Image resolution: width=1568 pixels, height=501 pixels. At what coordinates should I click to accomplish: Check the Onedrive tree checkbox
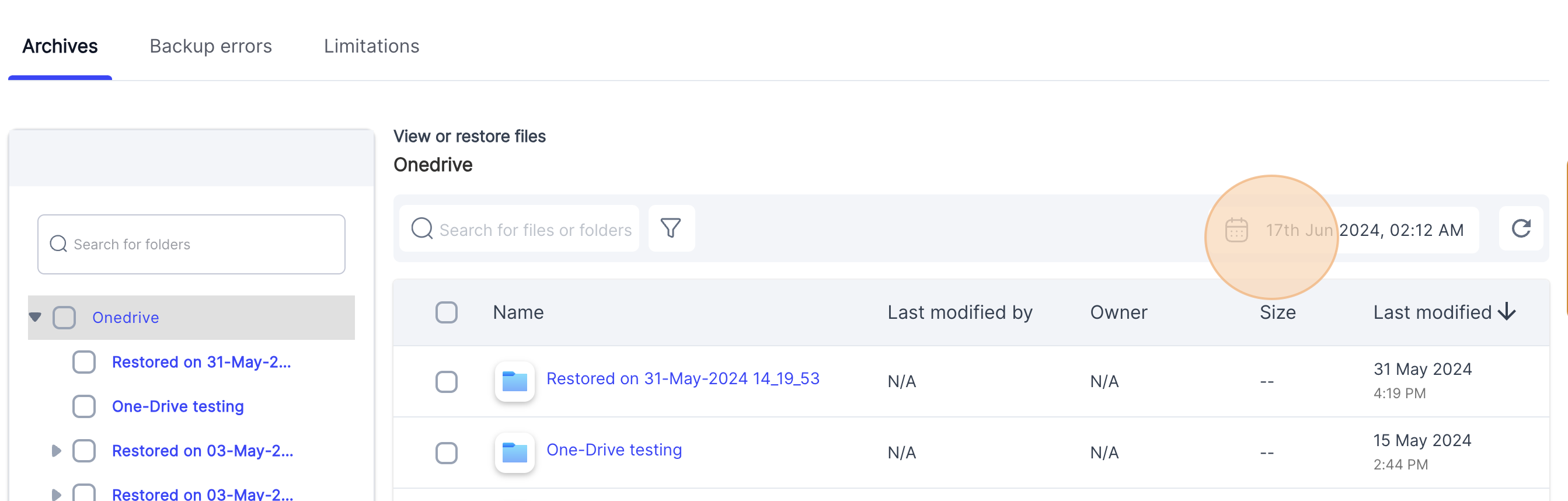[x=64, y=317]
